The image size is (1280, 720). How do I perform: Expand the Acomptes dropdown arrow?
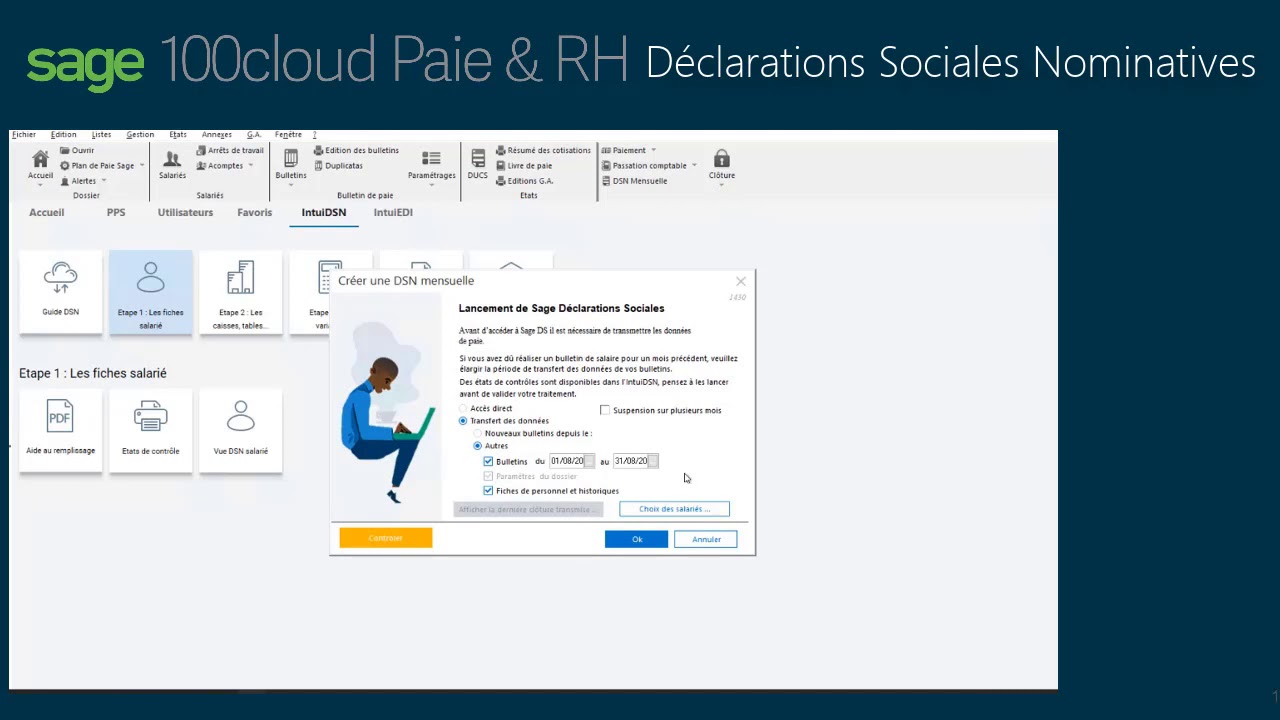[x=250, y=166]
